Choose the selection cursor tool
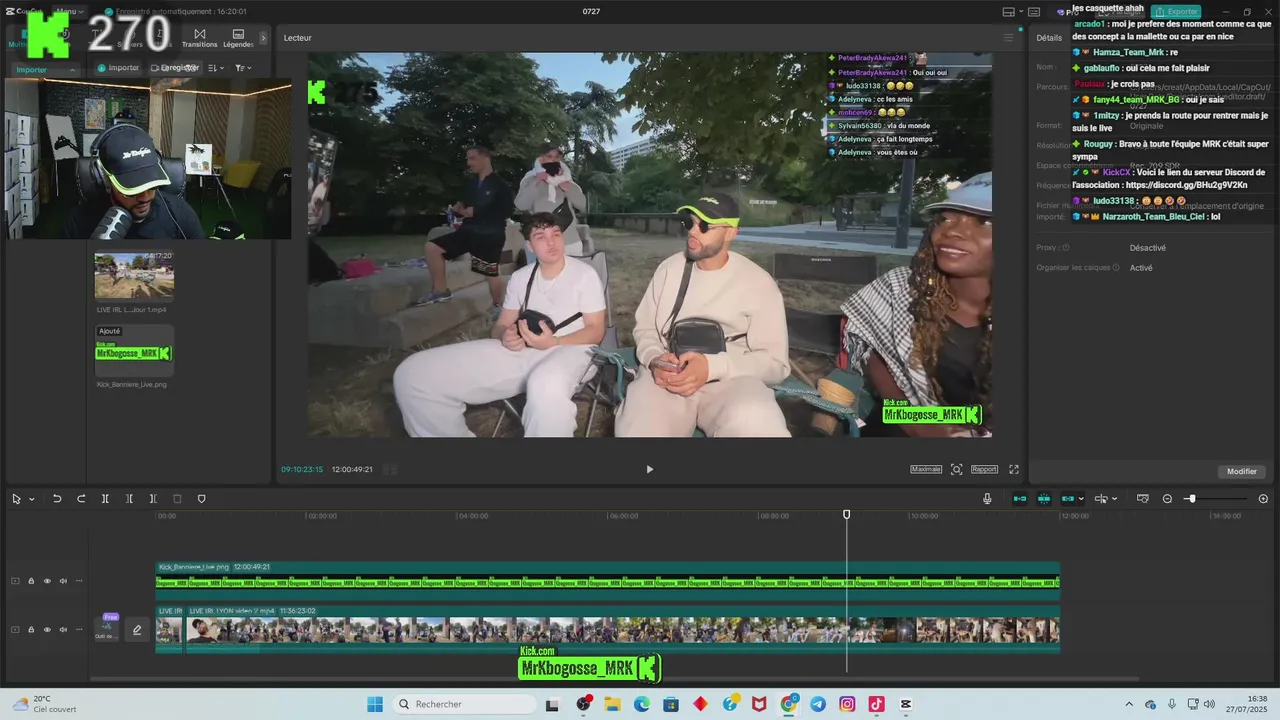Viewport: 1280px width, 720px height. [16, 499]
